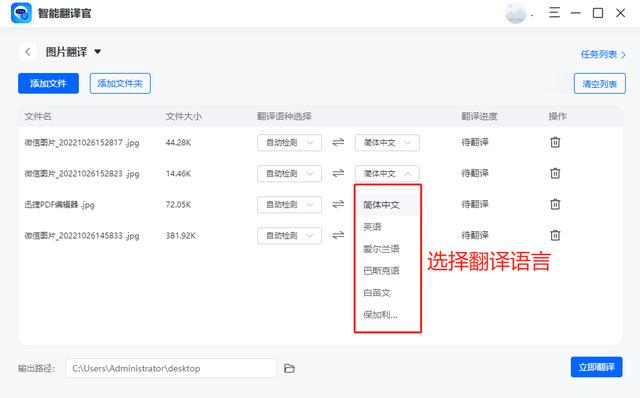Open target language dropdown for 微信图片_20221026152817
Image resolution: width=640 pixels, height=398 pixels.
tap(387, 142)
